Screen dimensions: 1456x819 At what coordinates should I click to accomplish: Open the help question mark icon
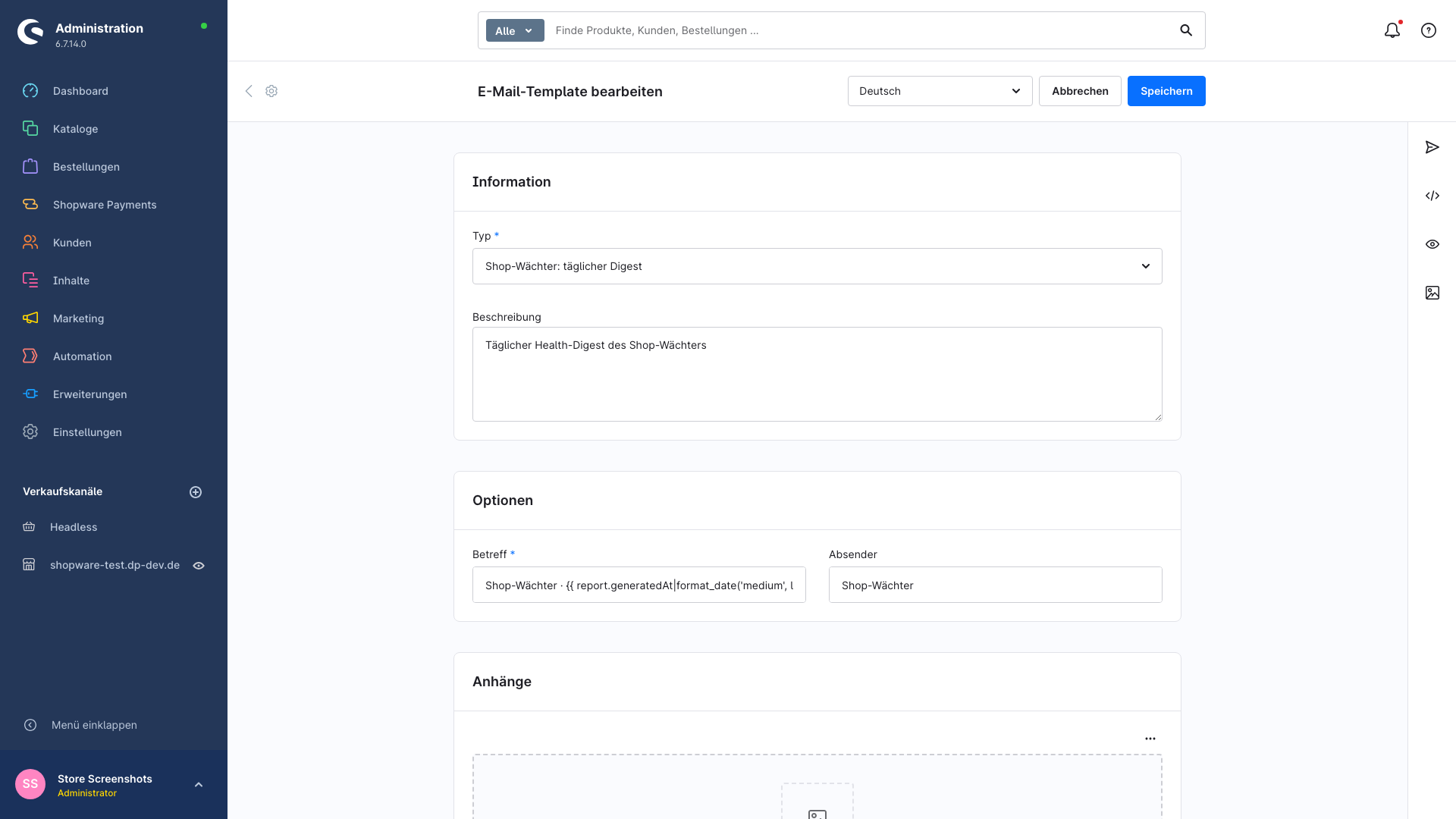pos(1429,30)
